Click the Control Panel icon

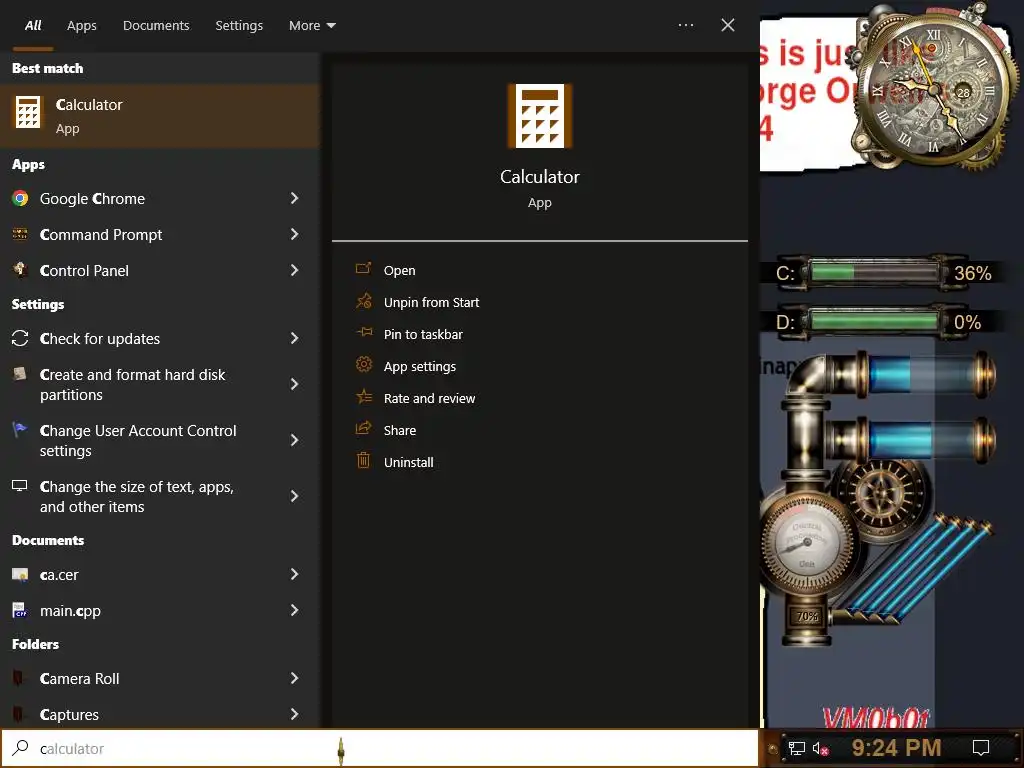point(20,270)
